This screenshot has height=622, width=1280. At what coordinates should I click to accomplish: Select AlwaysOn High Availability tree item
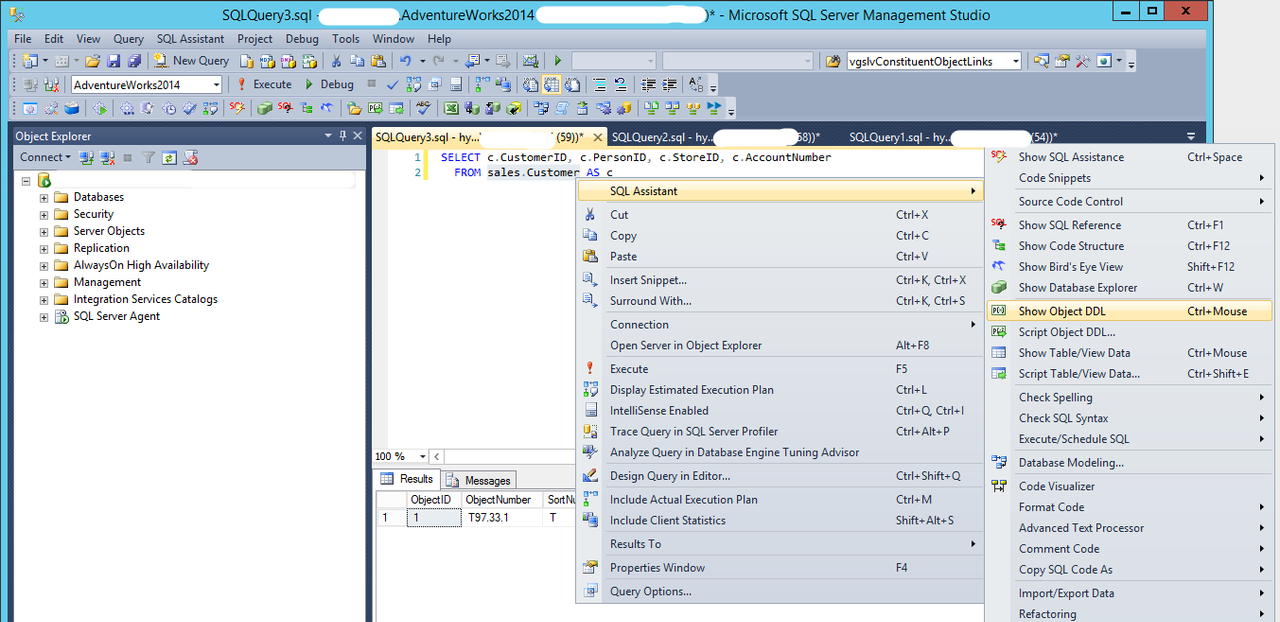(141, 265)
